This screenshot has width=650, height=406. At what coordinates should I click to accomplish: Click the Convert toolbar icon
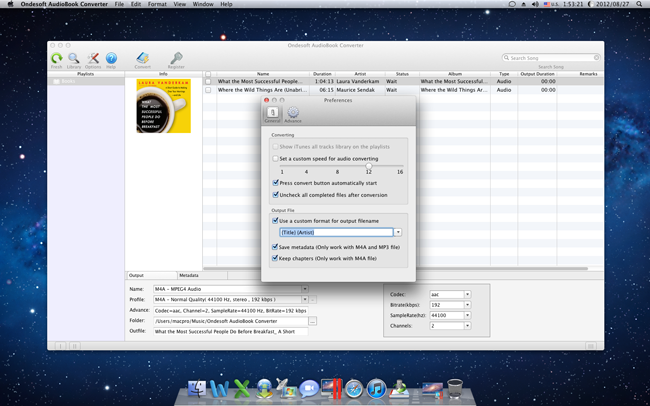click(143, 59)
